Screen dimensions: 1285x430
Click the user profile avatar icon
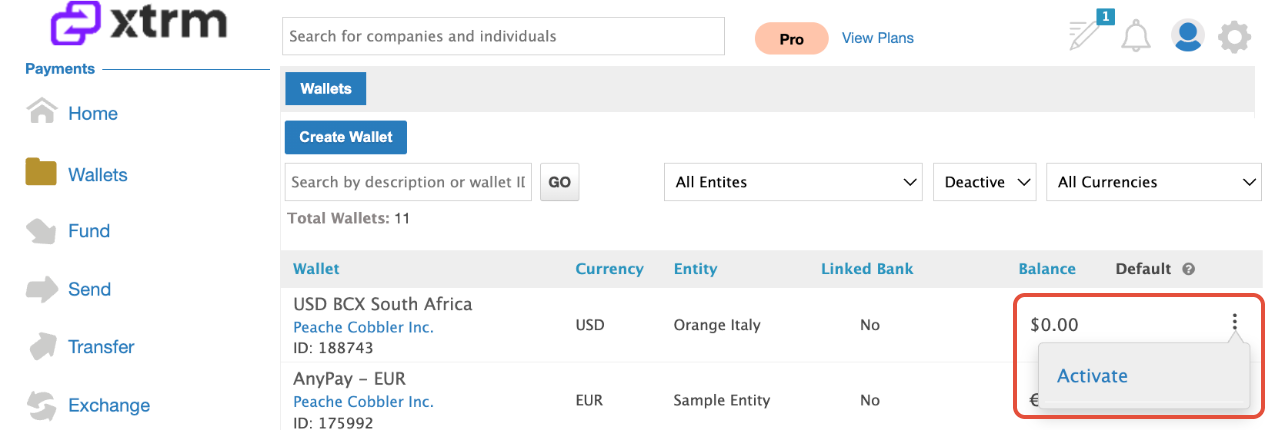tap(1187, 37)
